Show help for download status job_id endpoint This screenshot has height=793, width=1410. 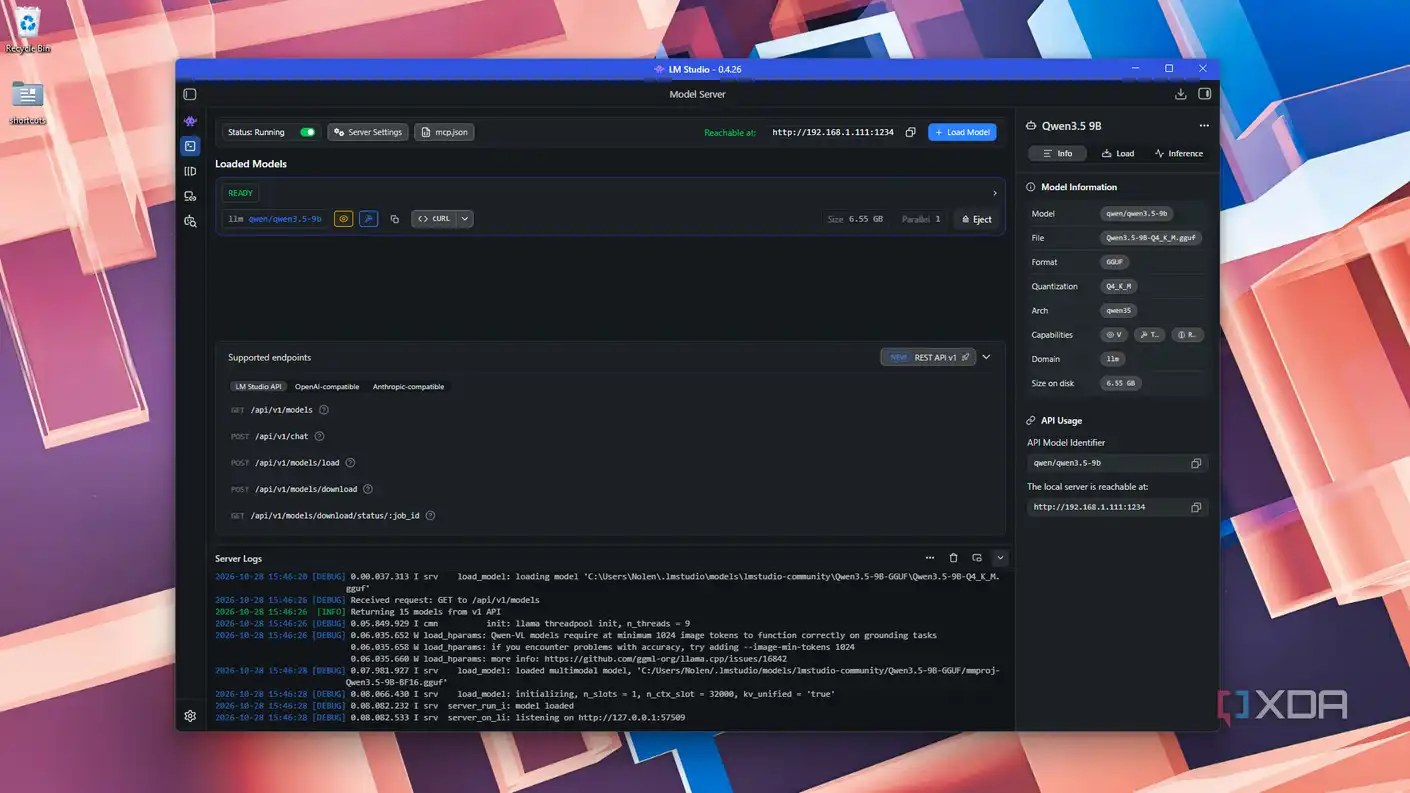point(431,516)
